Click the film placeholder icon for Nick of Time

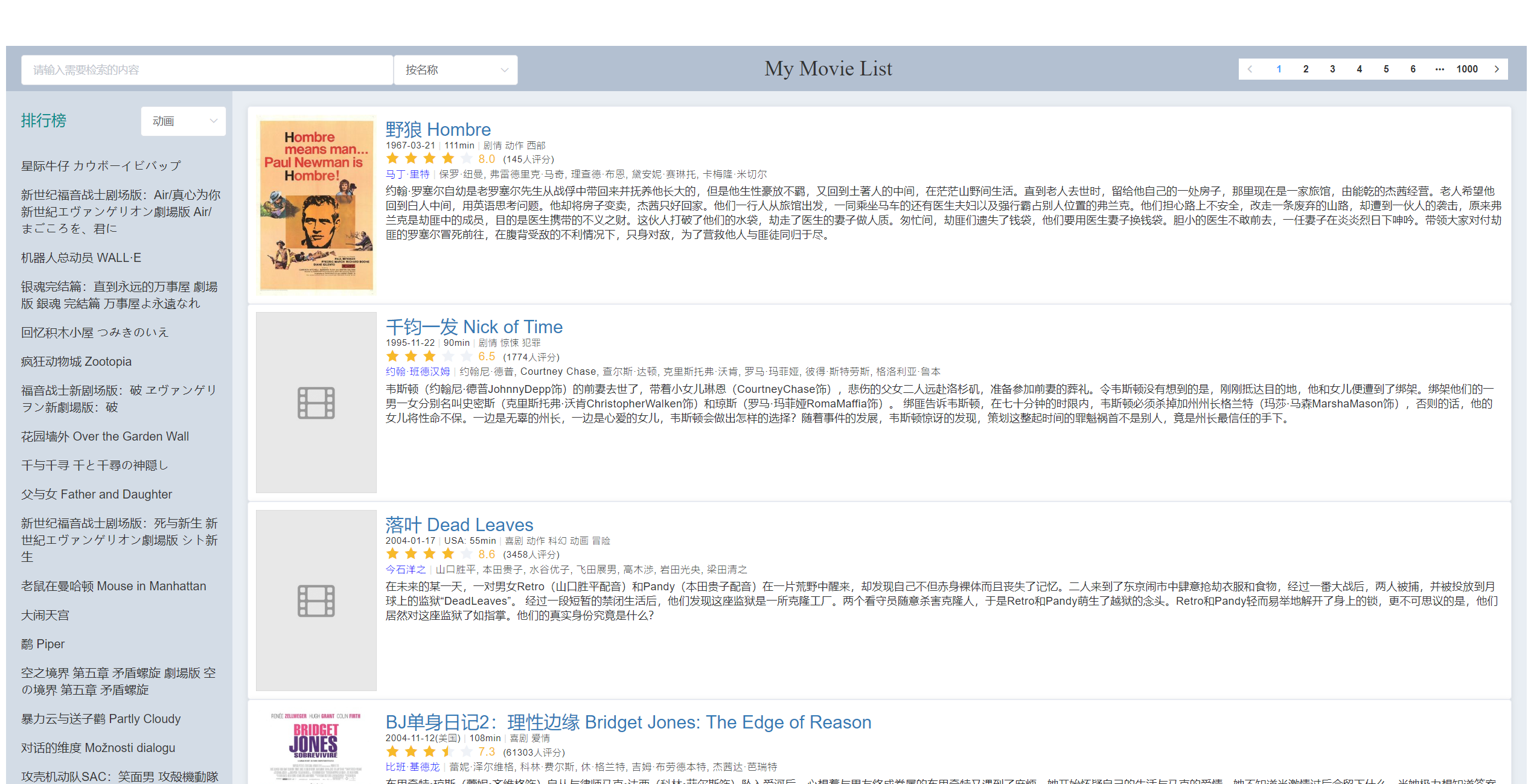click(316, 403)
